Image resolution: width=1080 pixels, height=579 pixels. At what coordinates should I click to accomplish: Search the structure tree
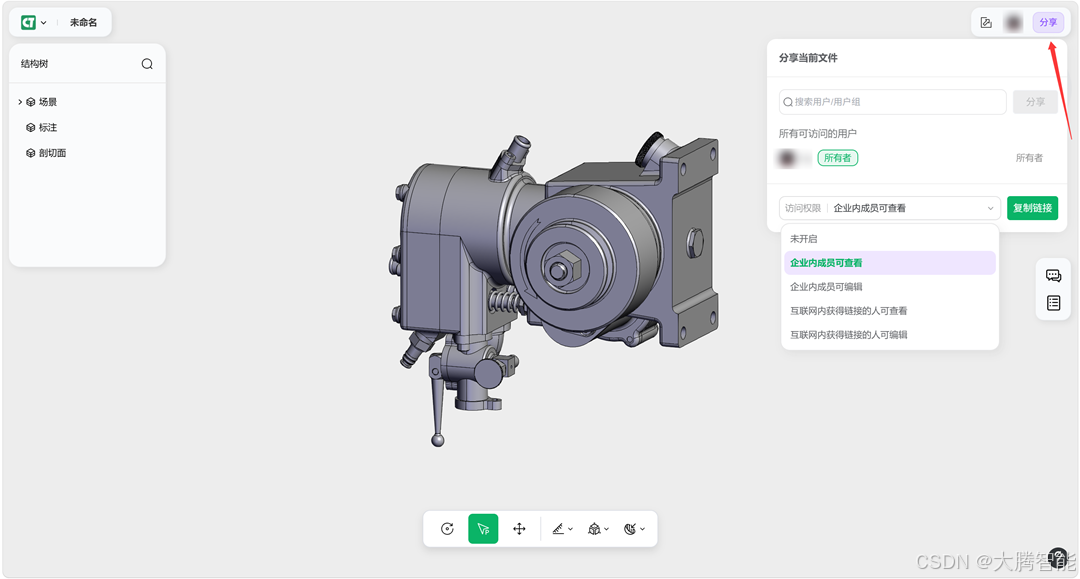pyautogui.click(x=147, y=64)
